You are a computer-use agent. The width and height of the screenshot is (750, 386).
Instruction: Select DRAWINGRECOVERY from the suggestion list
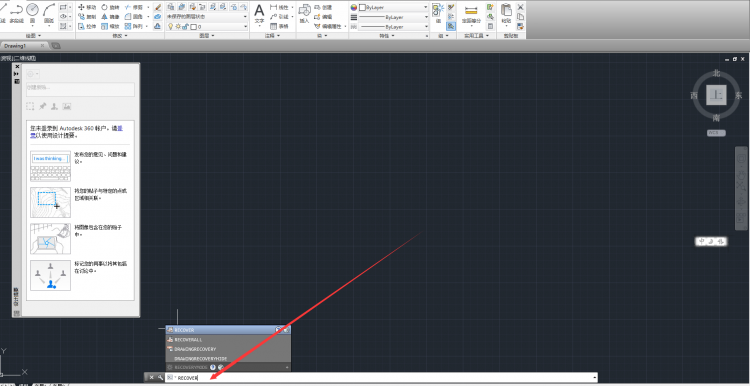click(228, 349)
